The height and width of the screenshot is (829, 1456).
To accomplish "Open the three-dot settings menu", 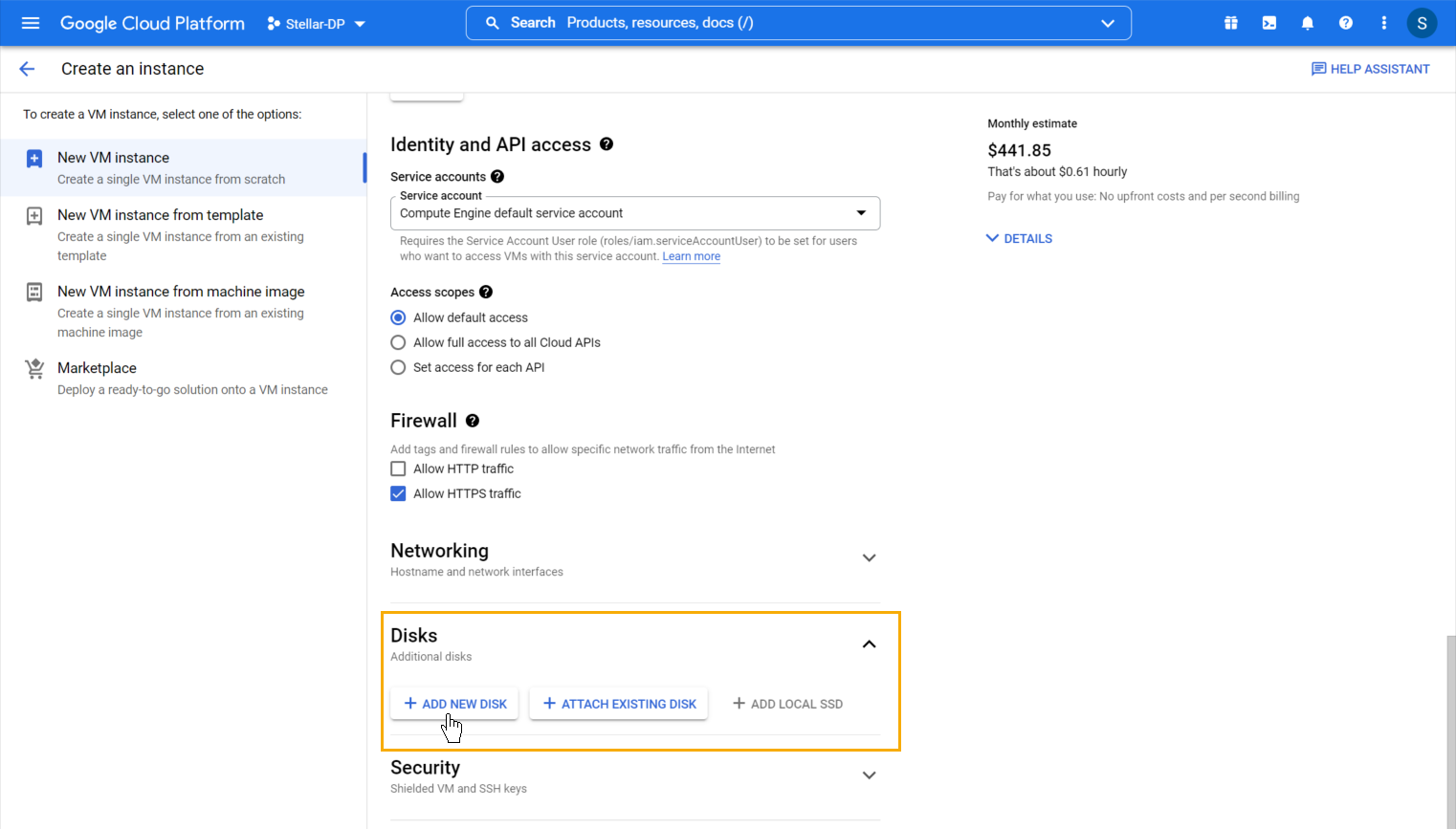I will coord(1384,23).
